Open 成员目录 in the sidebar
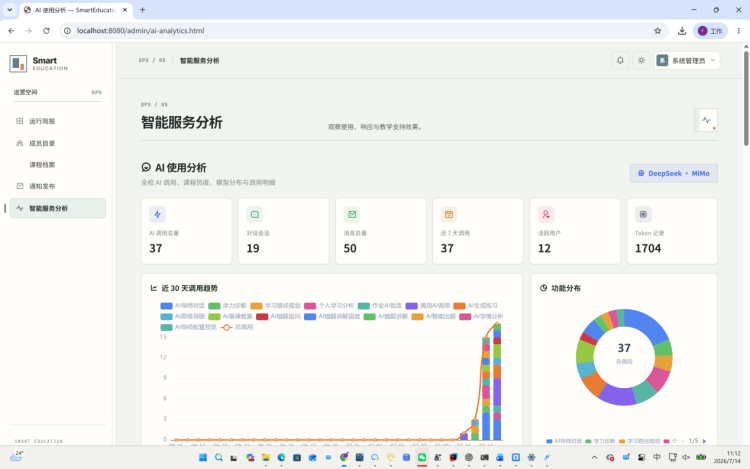The width and height of the screenshot is (750, 469). [x=58, y=143]
